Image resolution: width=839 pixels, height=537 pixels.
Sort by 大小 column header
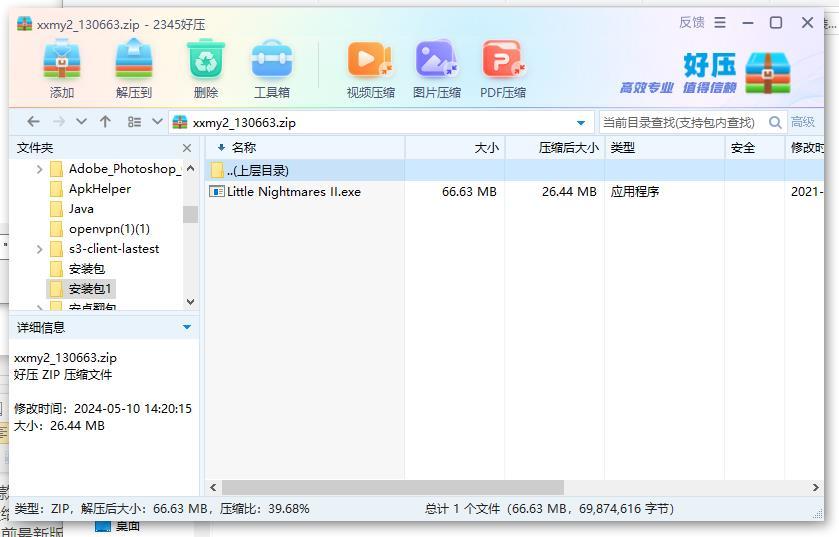(x=455, y=148)
